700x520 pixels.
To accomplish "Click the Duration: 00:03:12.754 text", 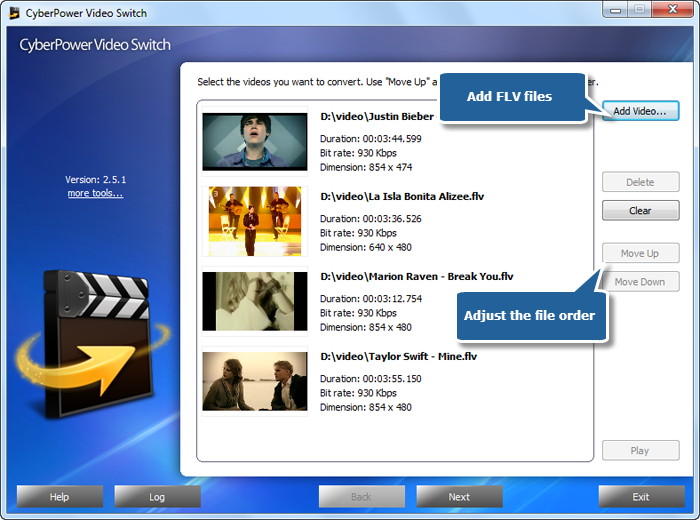I will click(x=371, y=298).
